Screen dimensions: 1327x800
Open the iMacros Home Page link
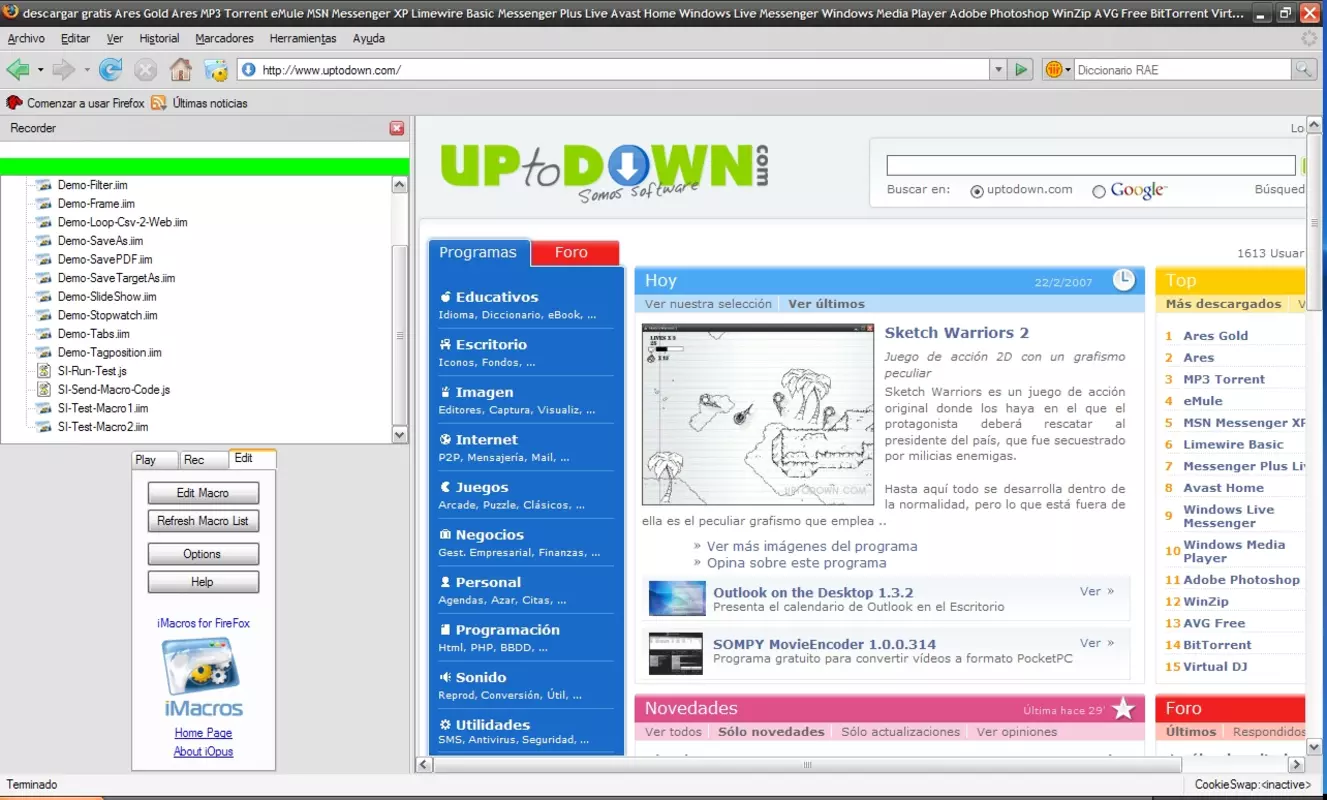pos(203,733)
